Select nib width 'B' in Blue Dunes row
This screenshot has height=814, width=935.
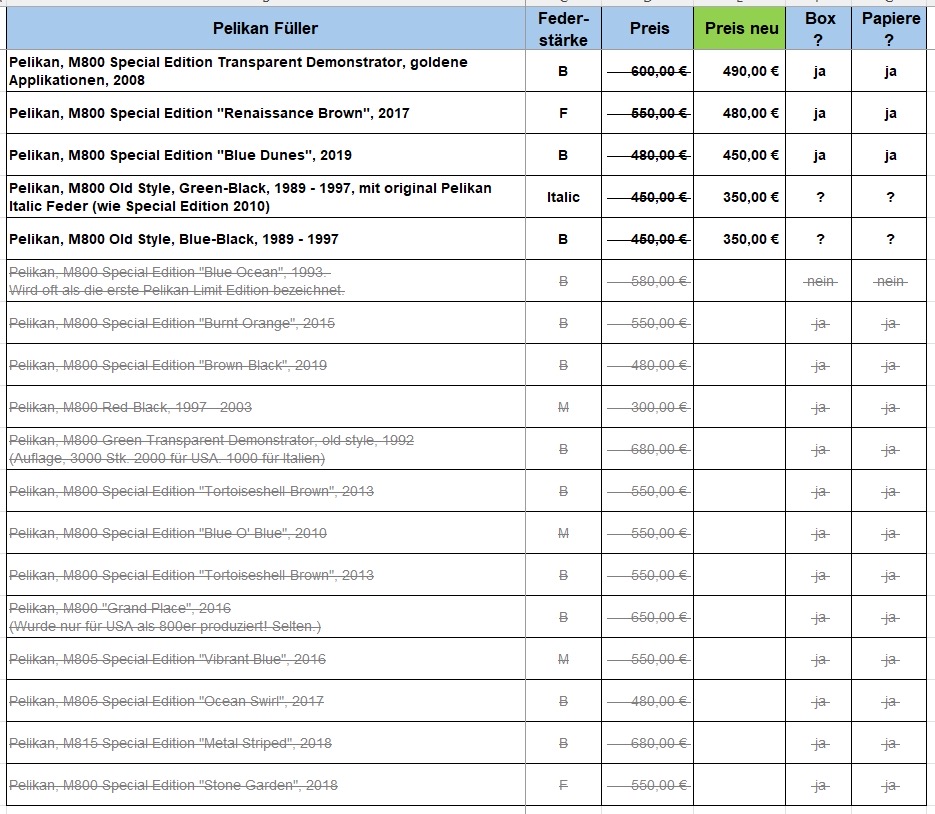(563, 155)
